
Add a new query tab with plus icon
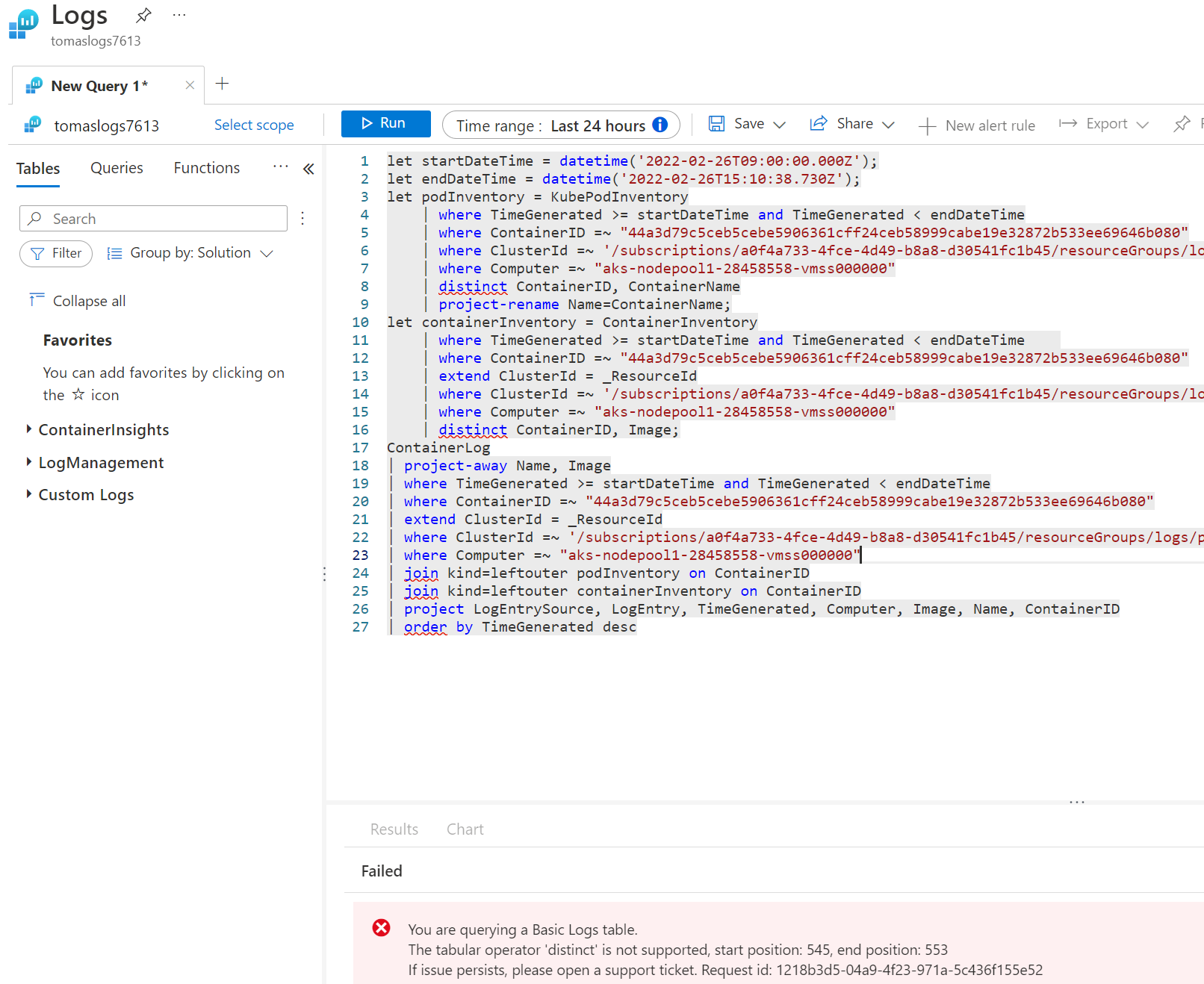[222, 84]
